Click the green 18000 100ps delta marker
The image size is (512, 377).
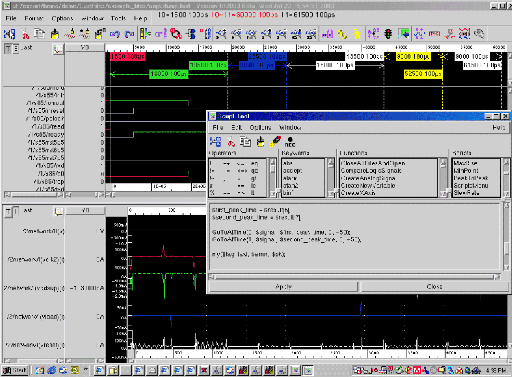point(169,74)
